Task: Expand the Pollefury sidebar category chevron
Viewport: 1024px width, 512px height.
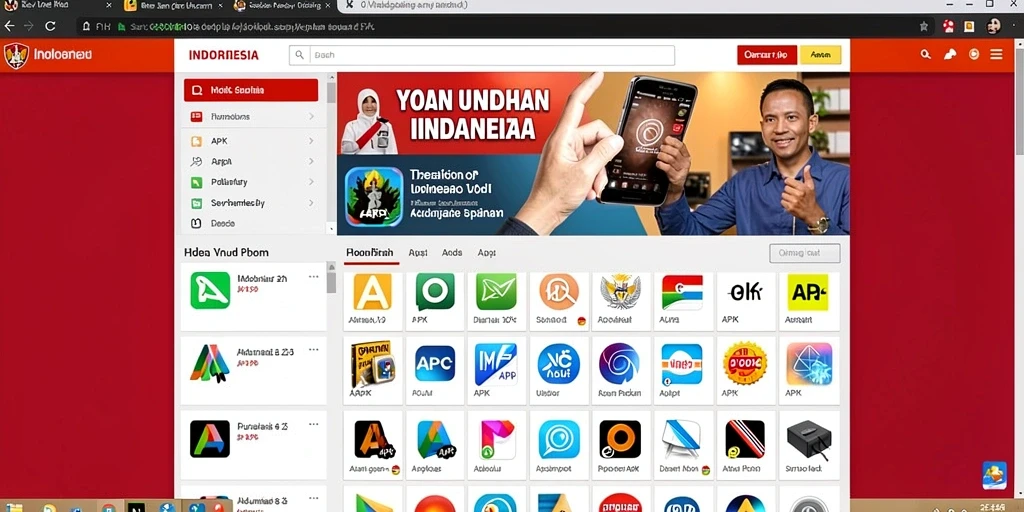Action: click(x=311, y=182)
